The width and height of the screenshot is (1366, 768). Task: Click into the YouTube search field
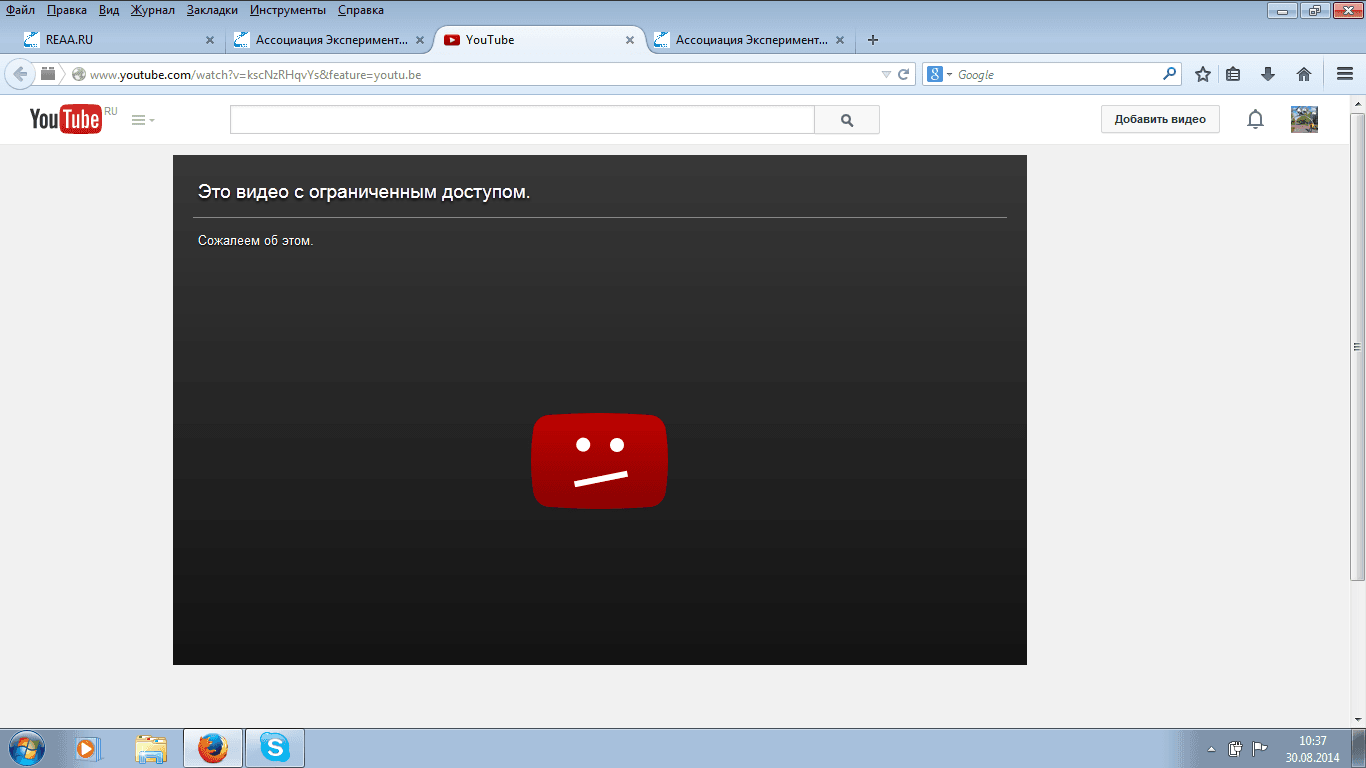[x=522, y=120]
